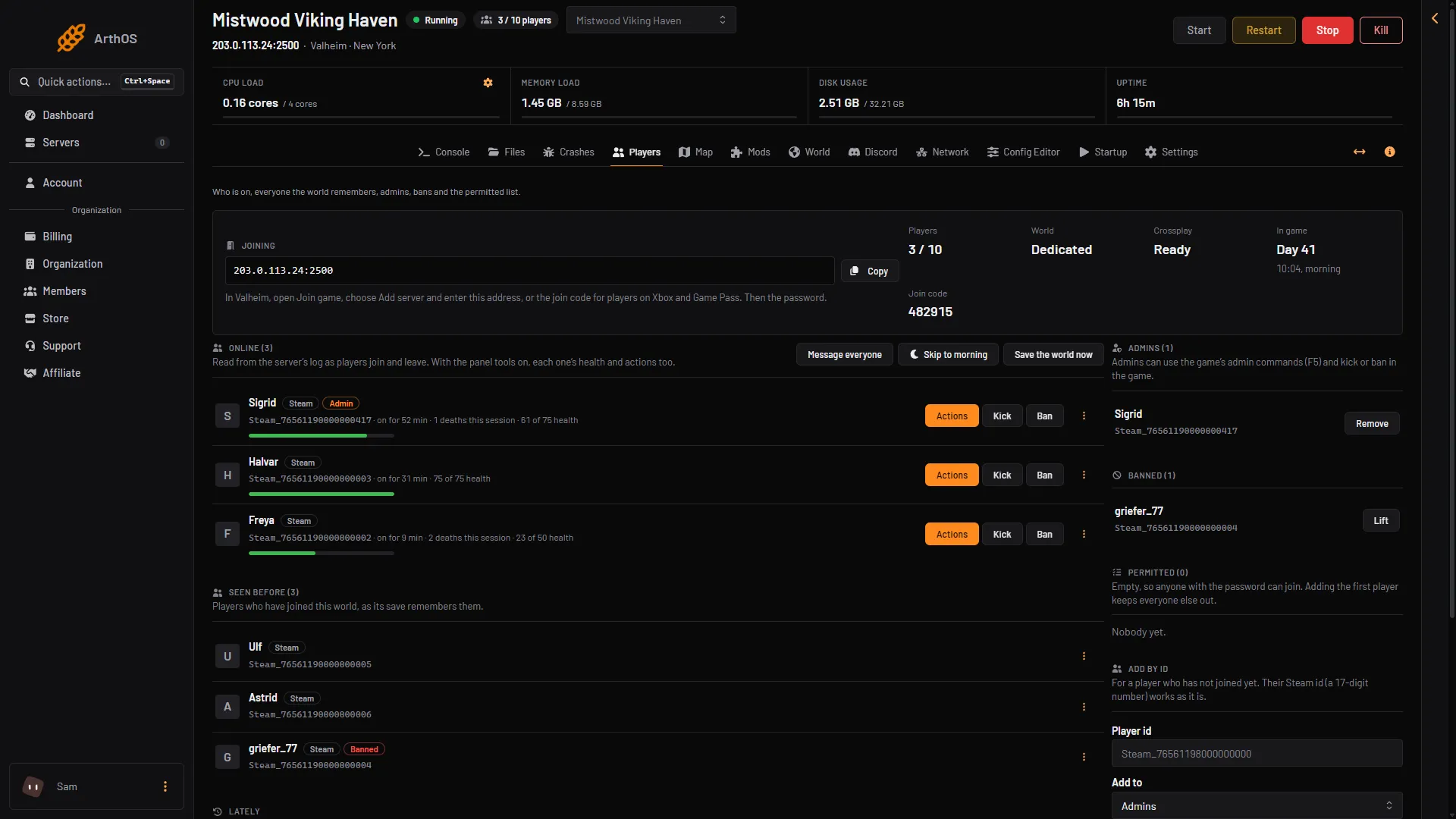Open the Config Editor tab
The image size is (1456, 819).
(1023, 152)
